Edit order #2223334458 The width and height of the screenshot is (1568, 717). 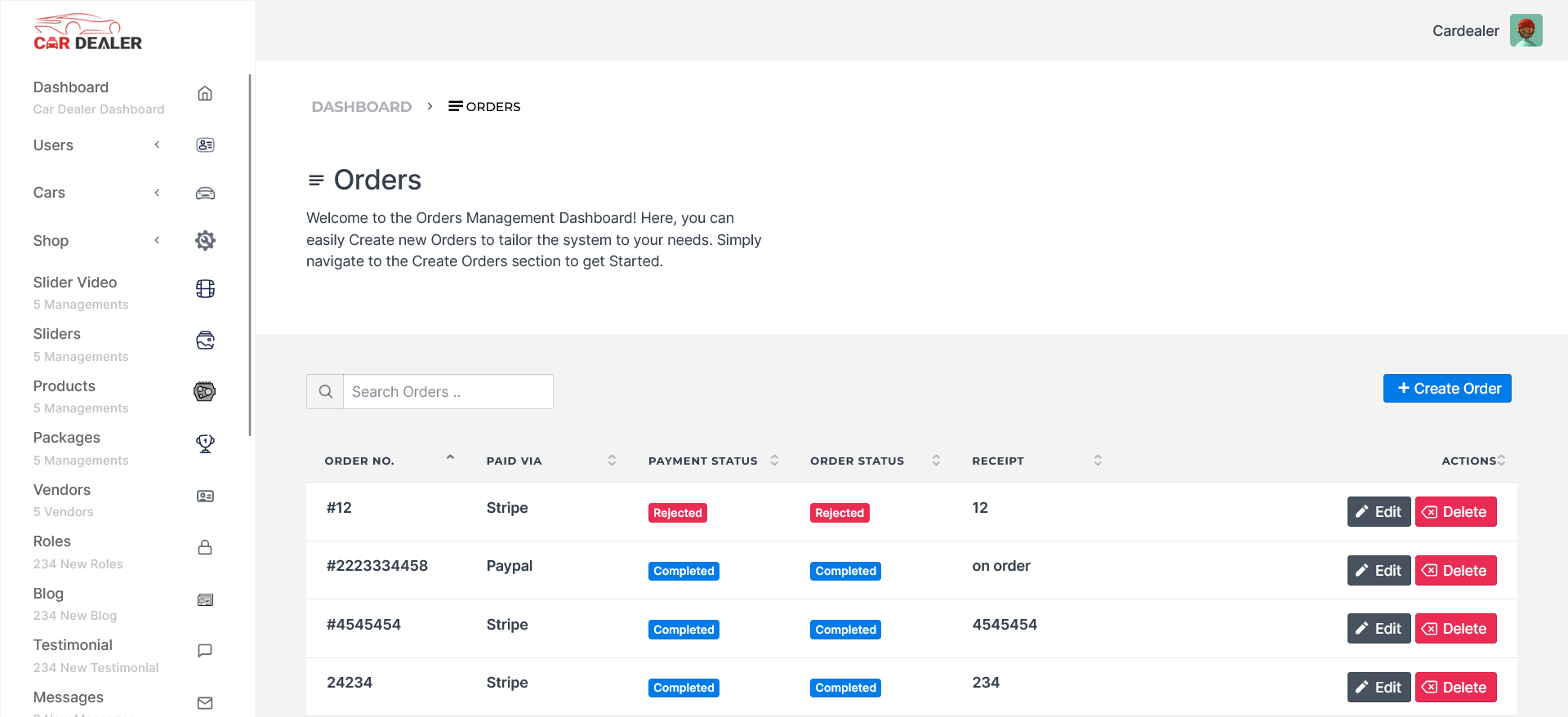[1379, 571]
